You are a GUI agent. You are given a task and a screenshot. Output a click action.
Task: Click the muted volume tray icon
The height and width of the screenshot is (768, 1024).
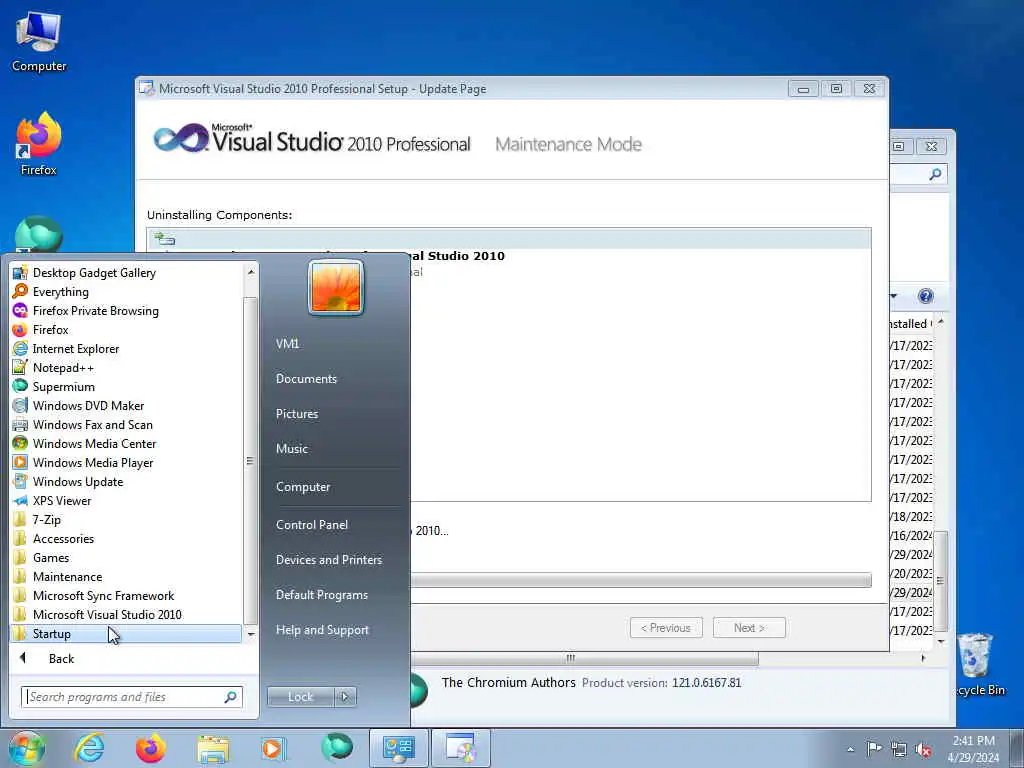click(x=923, y=749)
